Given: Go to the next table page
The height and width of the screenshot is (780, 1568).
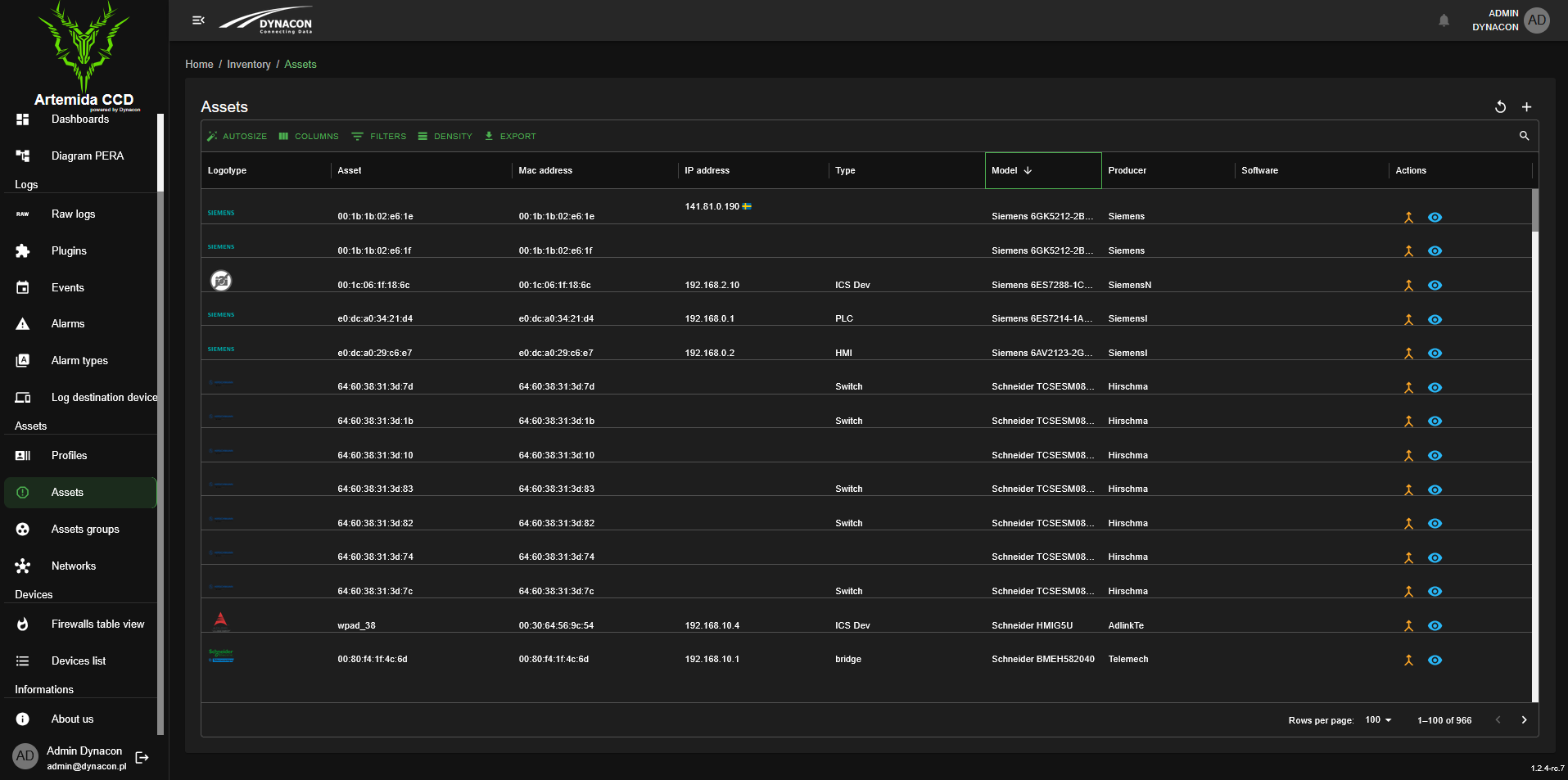Looking at the screenshot, I should pos(1524,719).
